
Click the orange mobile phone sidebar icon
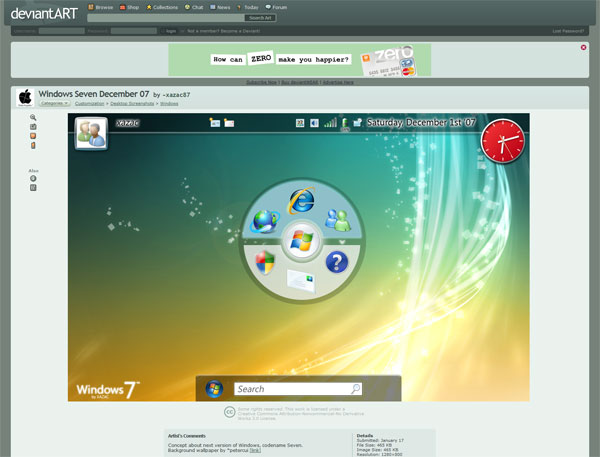33,145
